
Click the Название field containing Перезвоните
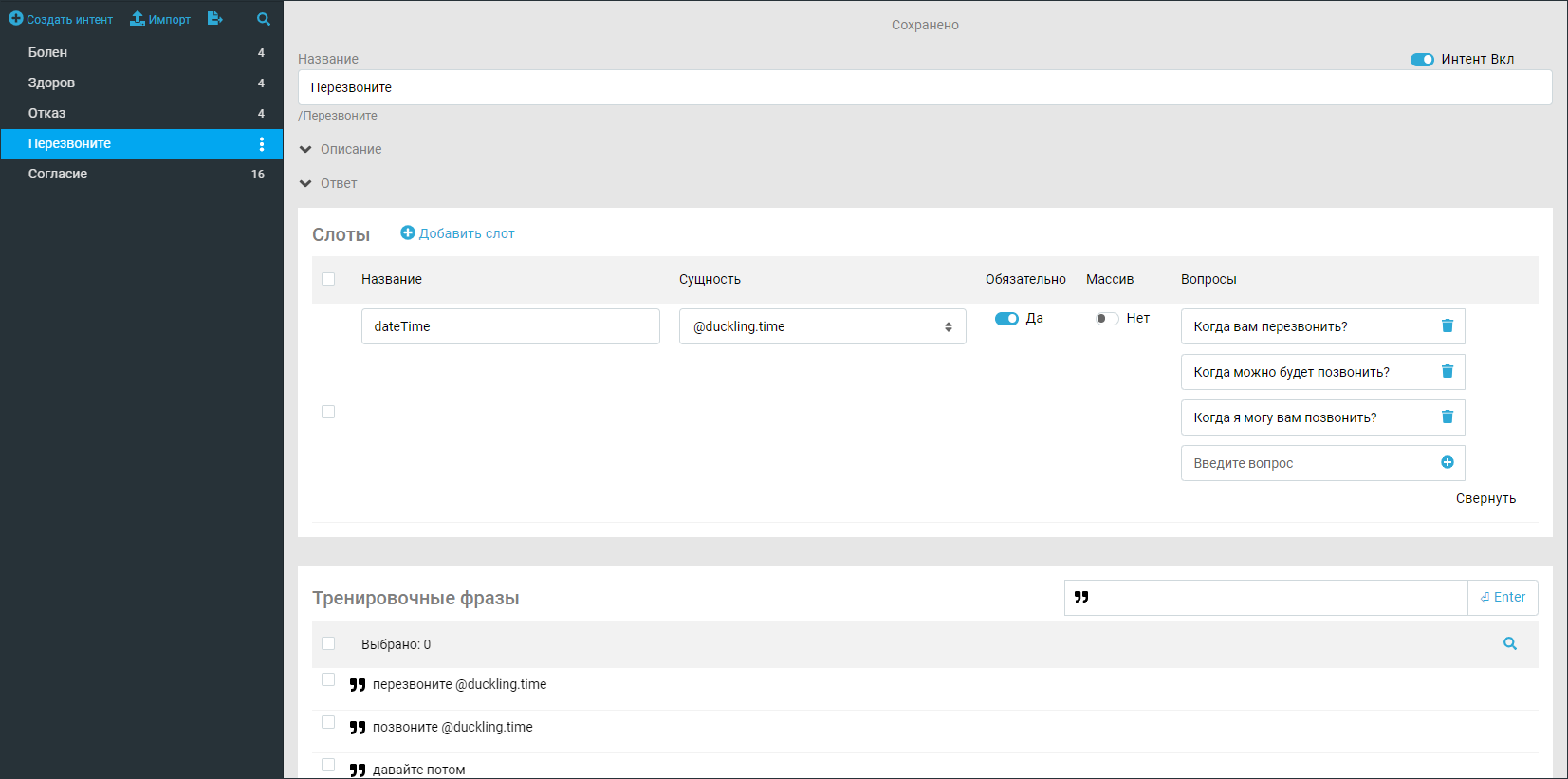coord(925,87)
